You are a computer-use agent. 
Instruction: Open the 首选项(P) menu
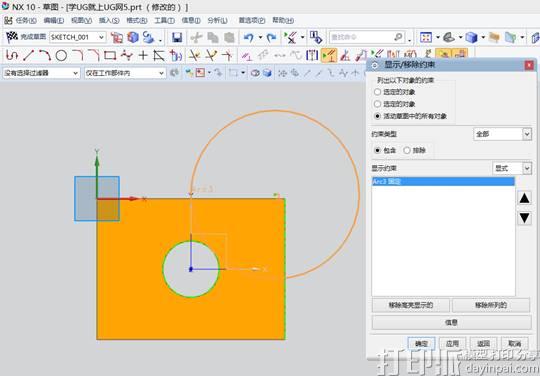click(x=252, y=20)
